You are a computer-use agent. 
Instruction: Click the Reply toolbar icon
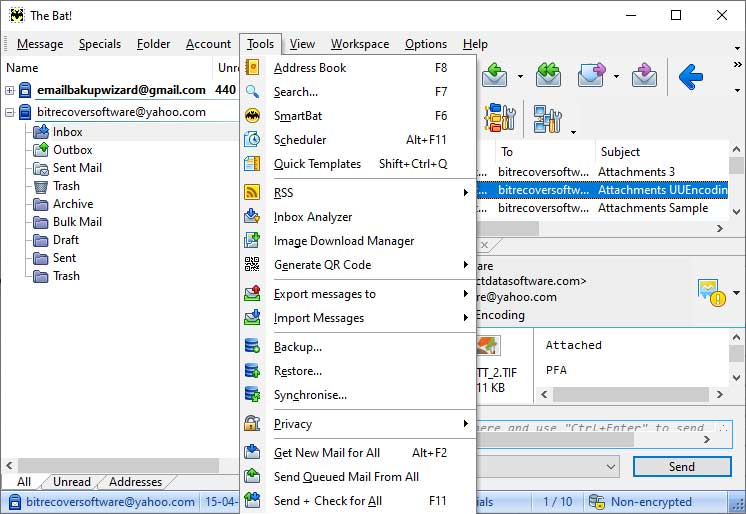tap(494, 76)
